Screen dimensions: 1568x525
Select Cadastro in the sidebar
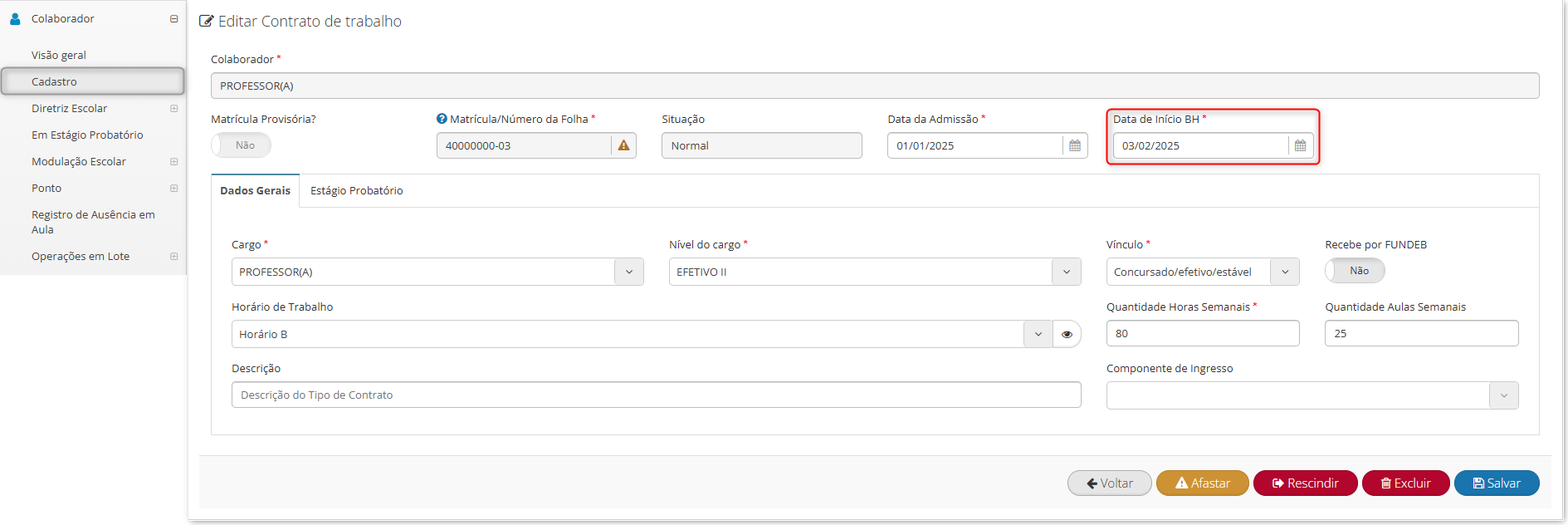click(x=92, y=81)
